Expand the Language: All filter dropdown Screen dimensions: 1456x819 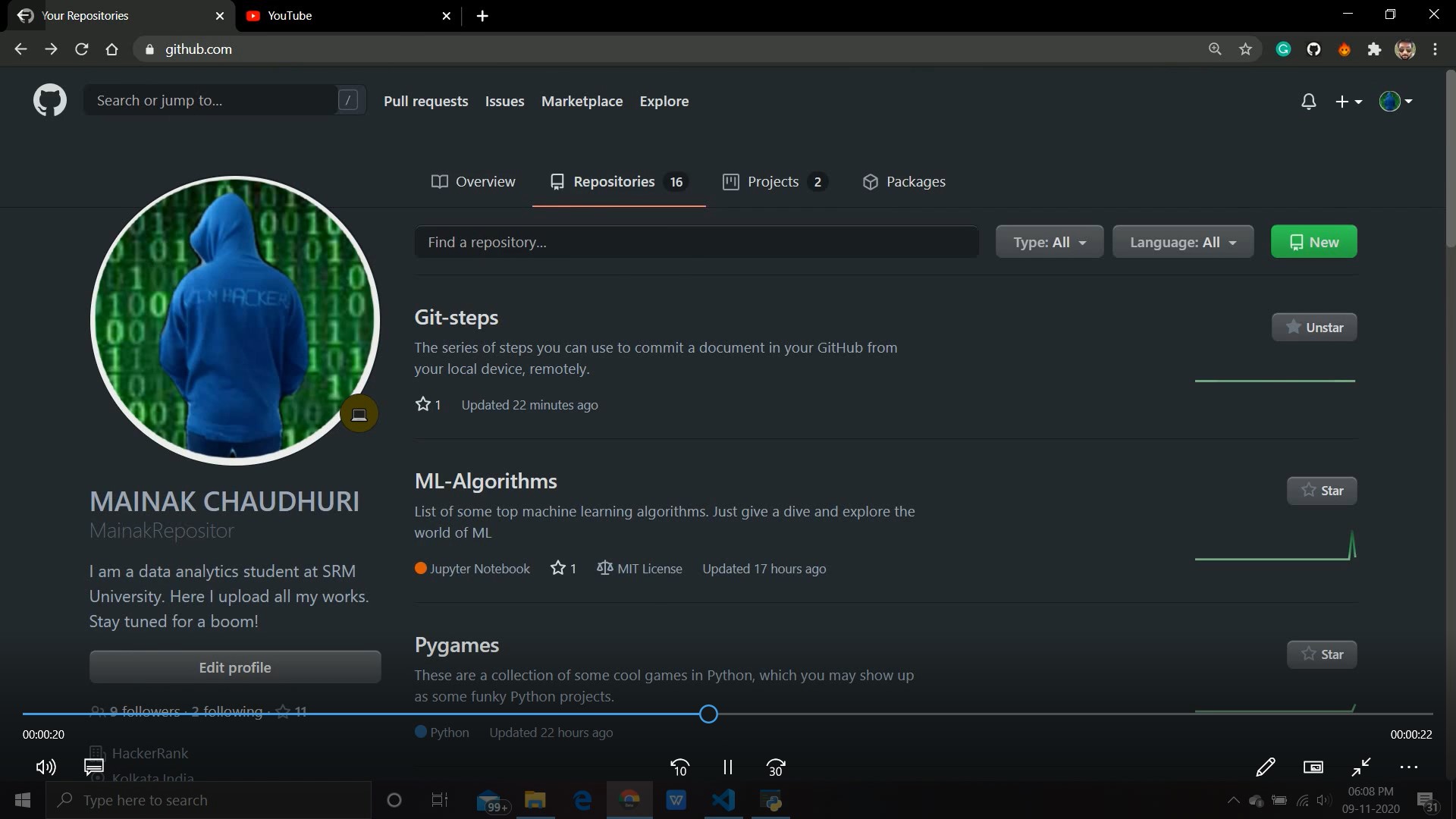pos(1182,243)
